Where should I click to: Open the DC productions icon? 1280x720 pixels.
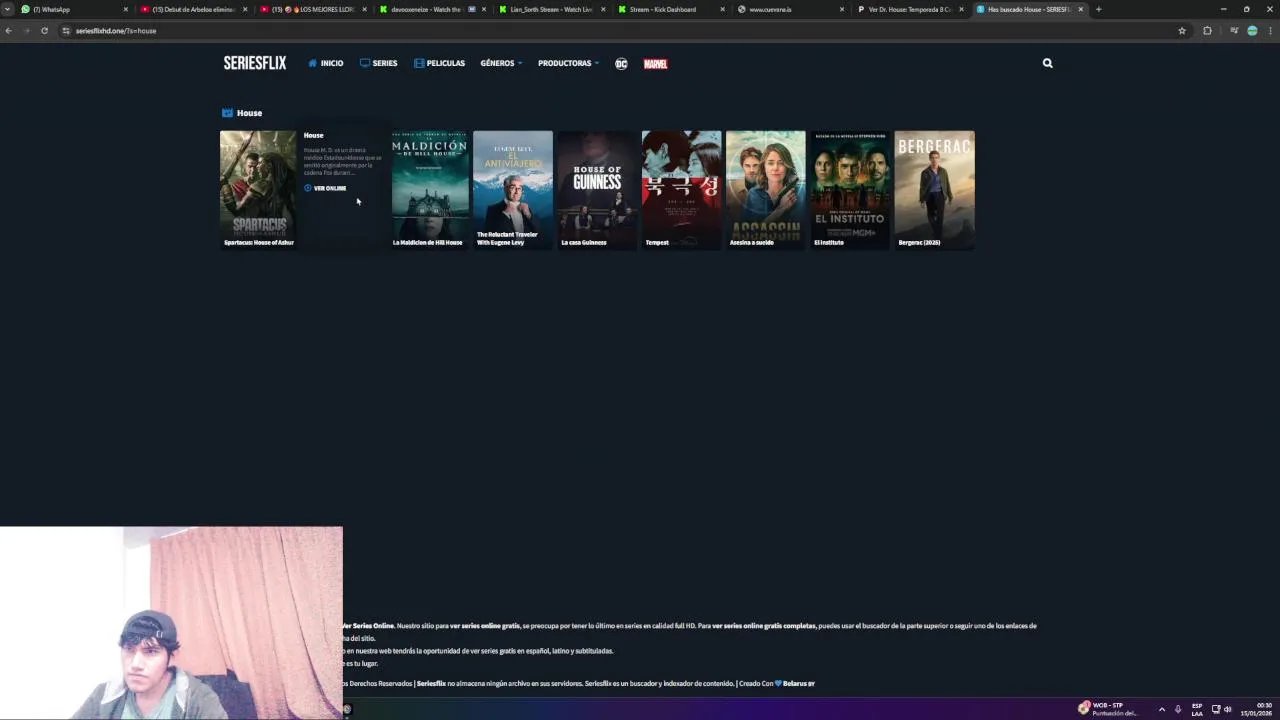(621, 63)
